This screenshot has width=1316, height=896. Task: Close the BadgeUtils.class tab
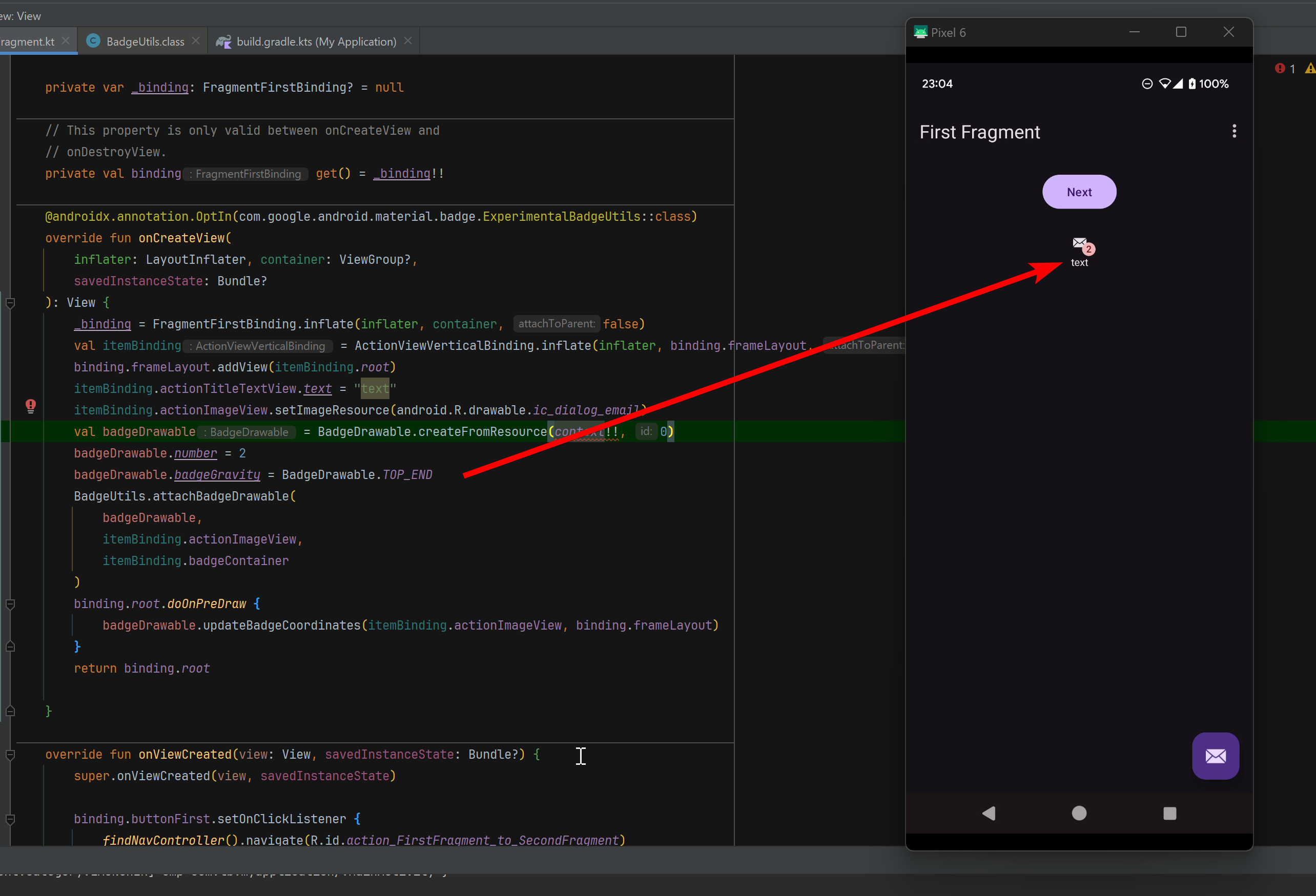point(195,40)
